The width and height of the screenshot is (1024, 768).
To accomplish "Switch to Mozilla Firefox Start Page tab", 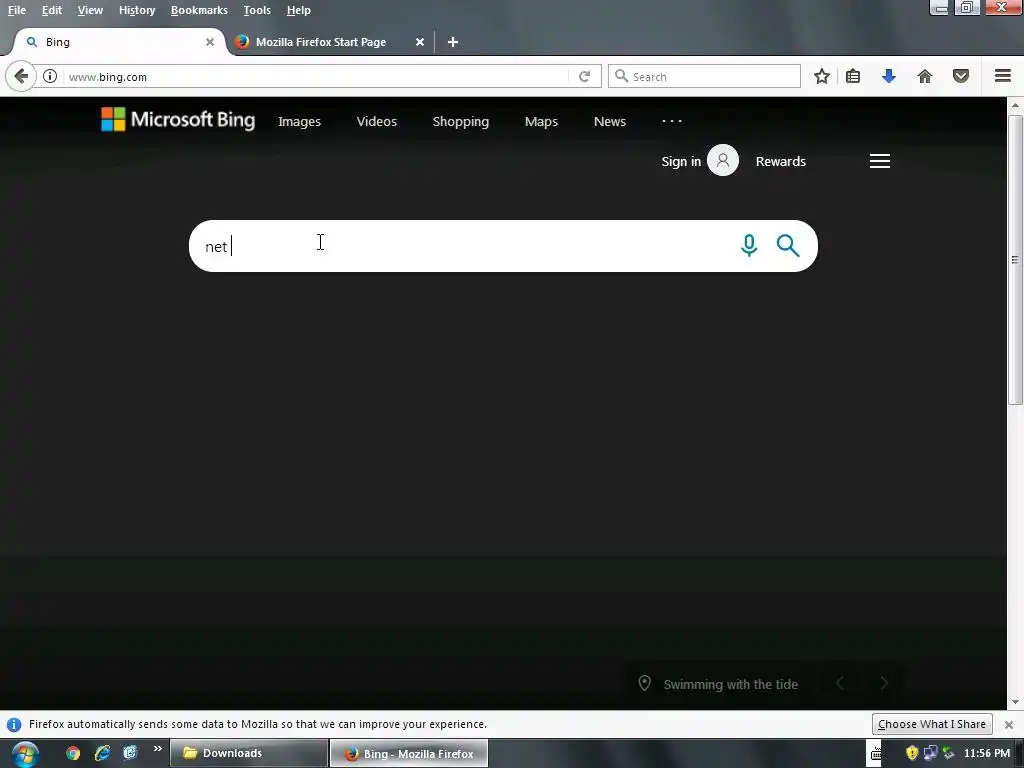I will click(x=330, y=42).
